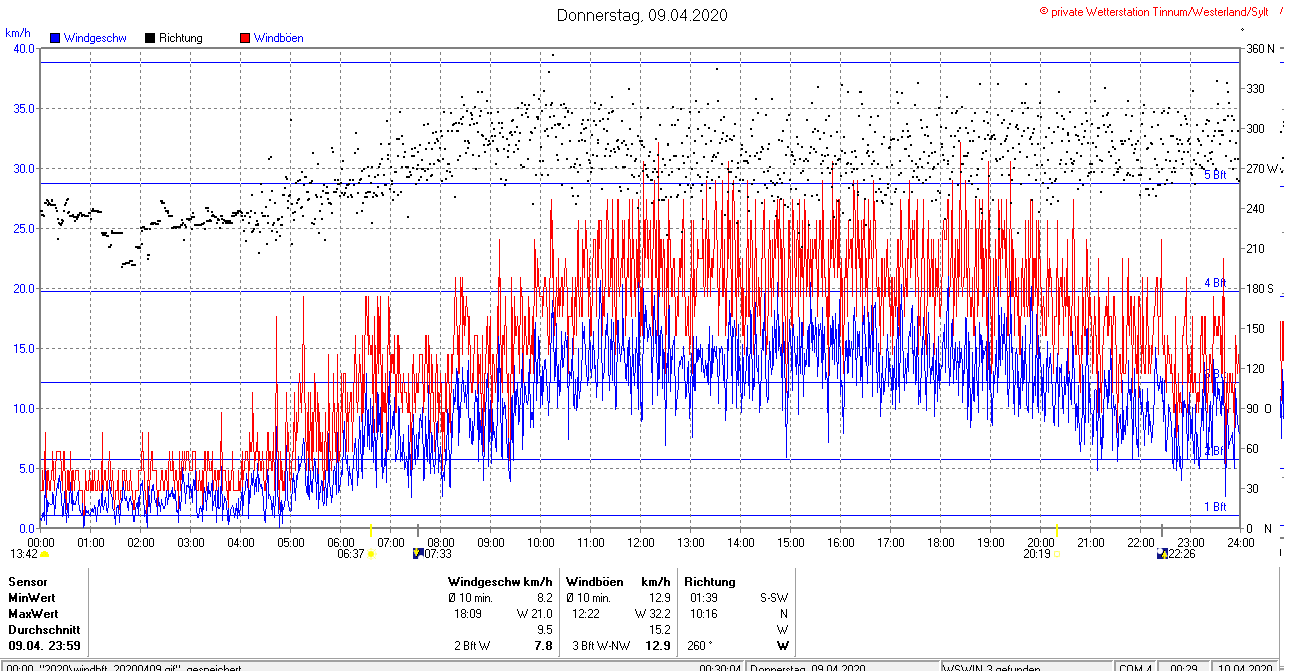The height and width of the screenshot is (671, 1310).
Task: Click the 18:00 time axis label
Action: point(941,543)
